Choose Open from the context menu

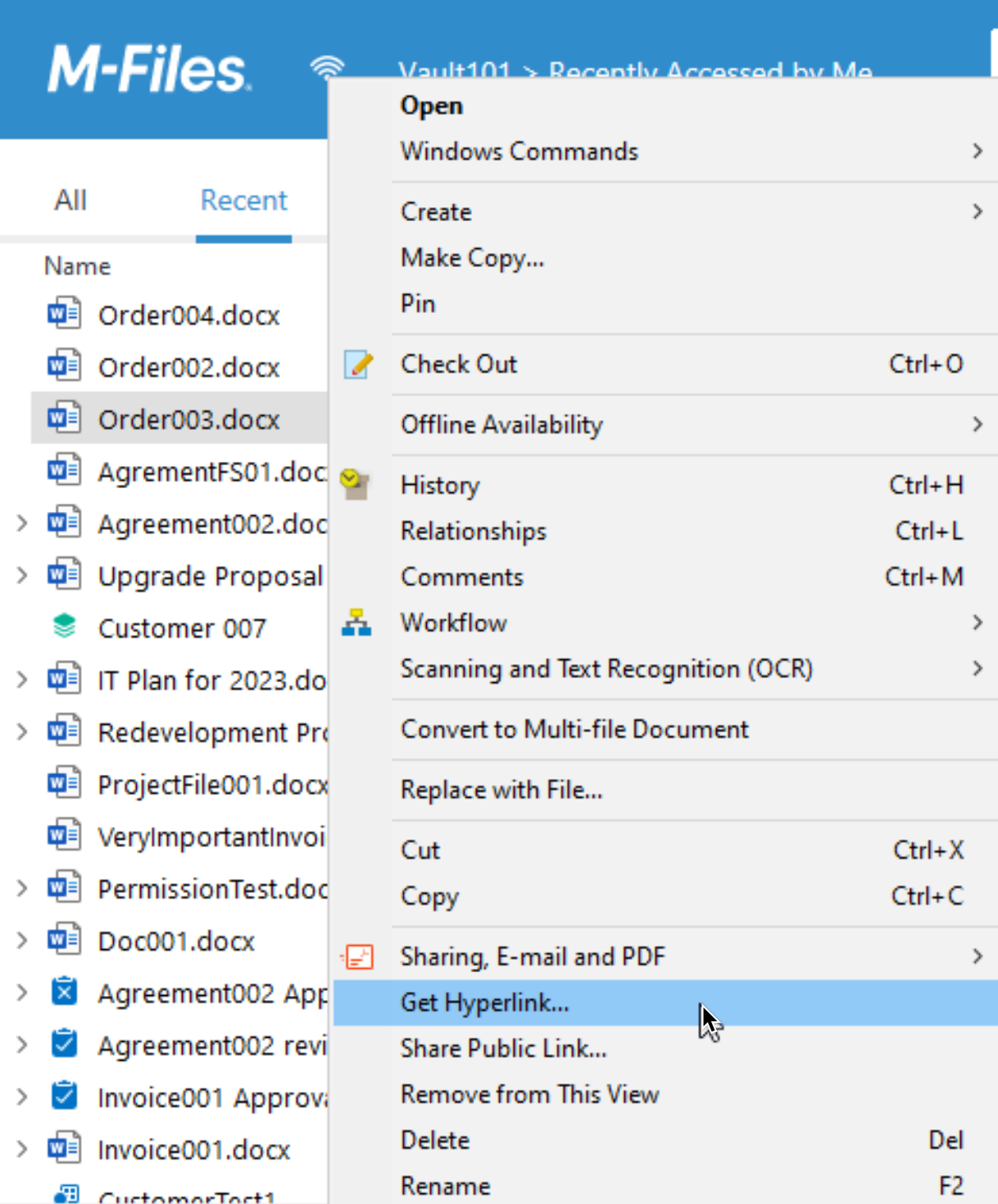coord(665,106)
